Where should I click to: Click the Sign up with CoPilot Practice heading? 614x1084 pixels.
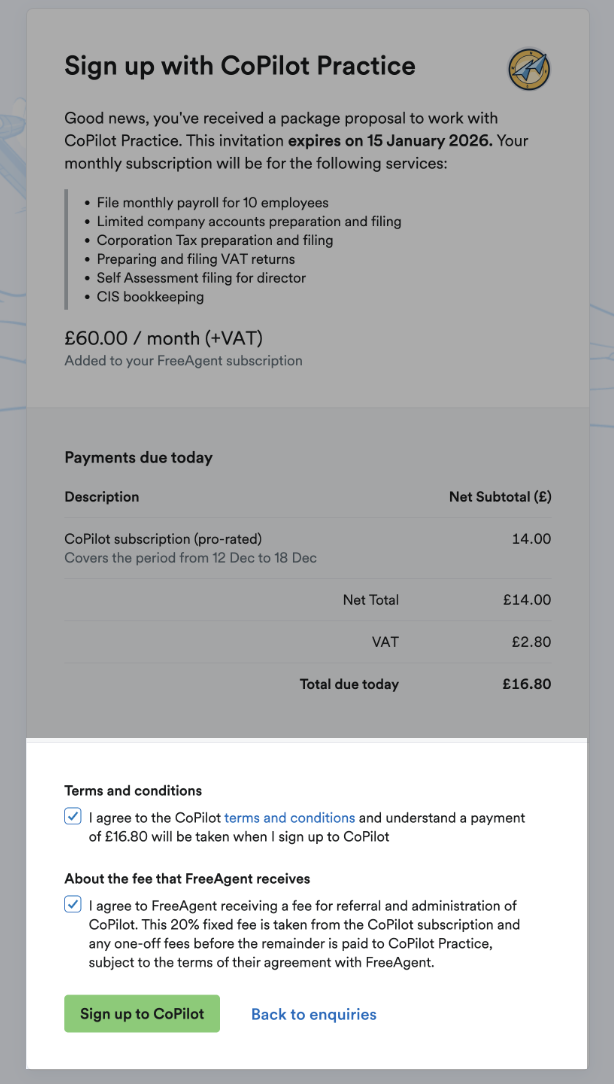pos(240,66)
